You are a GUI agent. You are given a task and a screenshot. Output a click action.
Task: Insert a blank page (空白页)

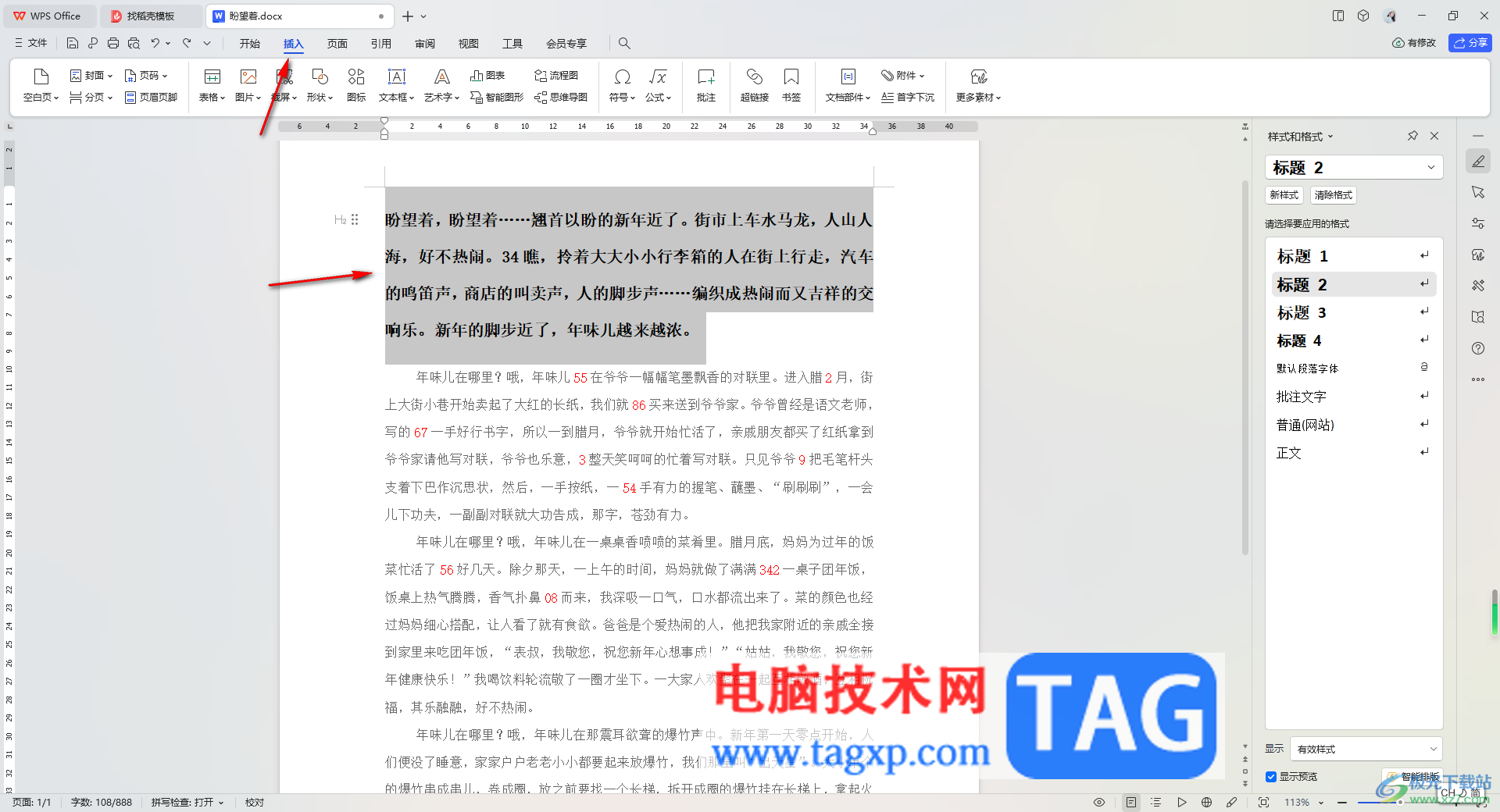[41, 85]
